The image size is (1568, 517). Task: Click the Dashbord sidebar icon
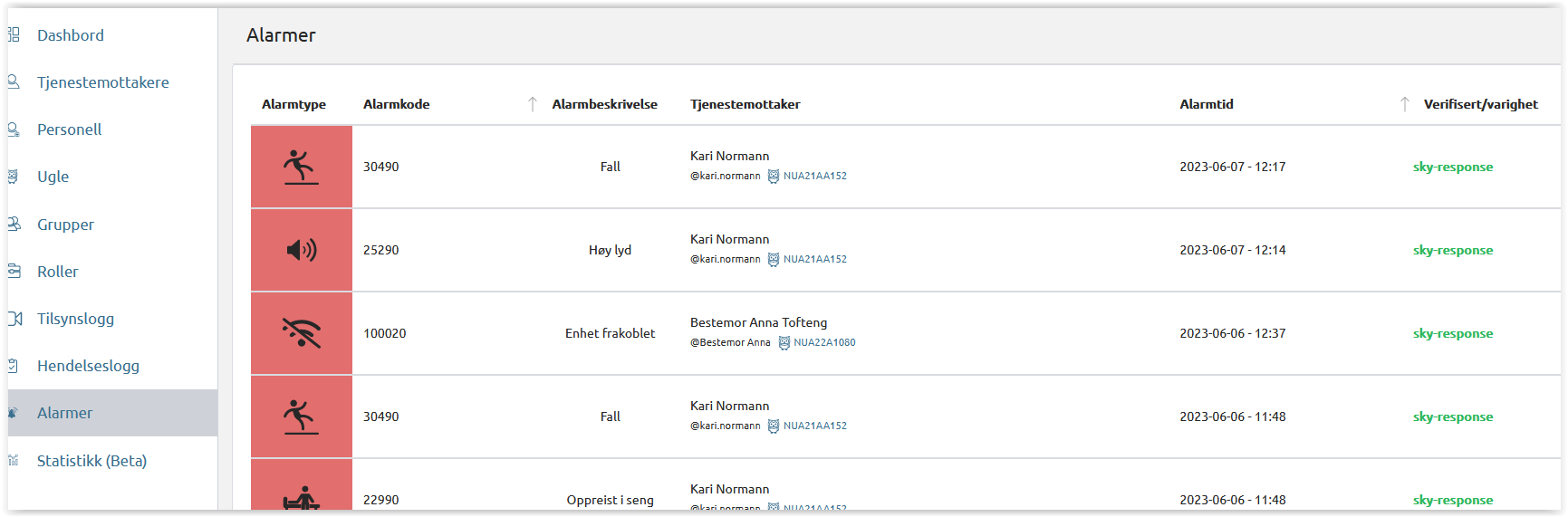click(x=14, y=35)
